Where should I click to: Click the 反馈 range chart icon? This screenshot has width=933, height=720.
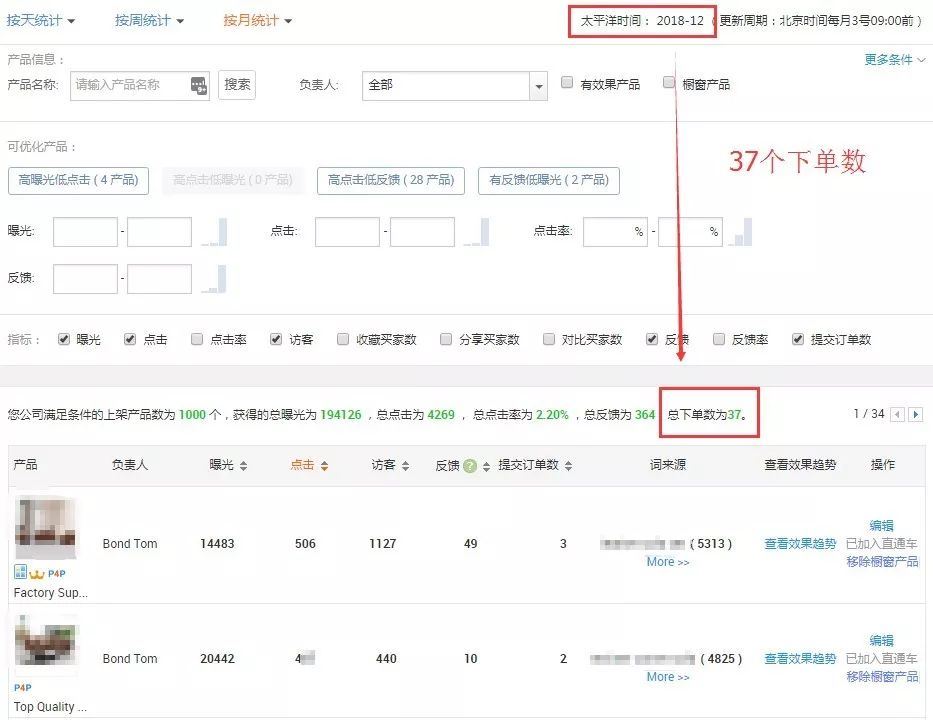pos(215,279)
